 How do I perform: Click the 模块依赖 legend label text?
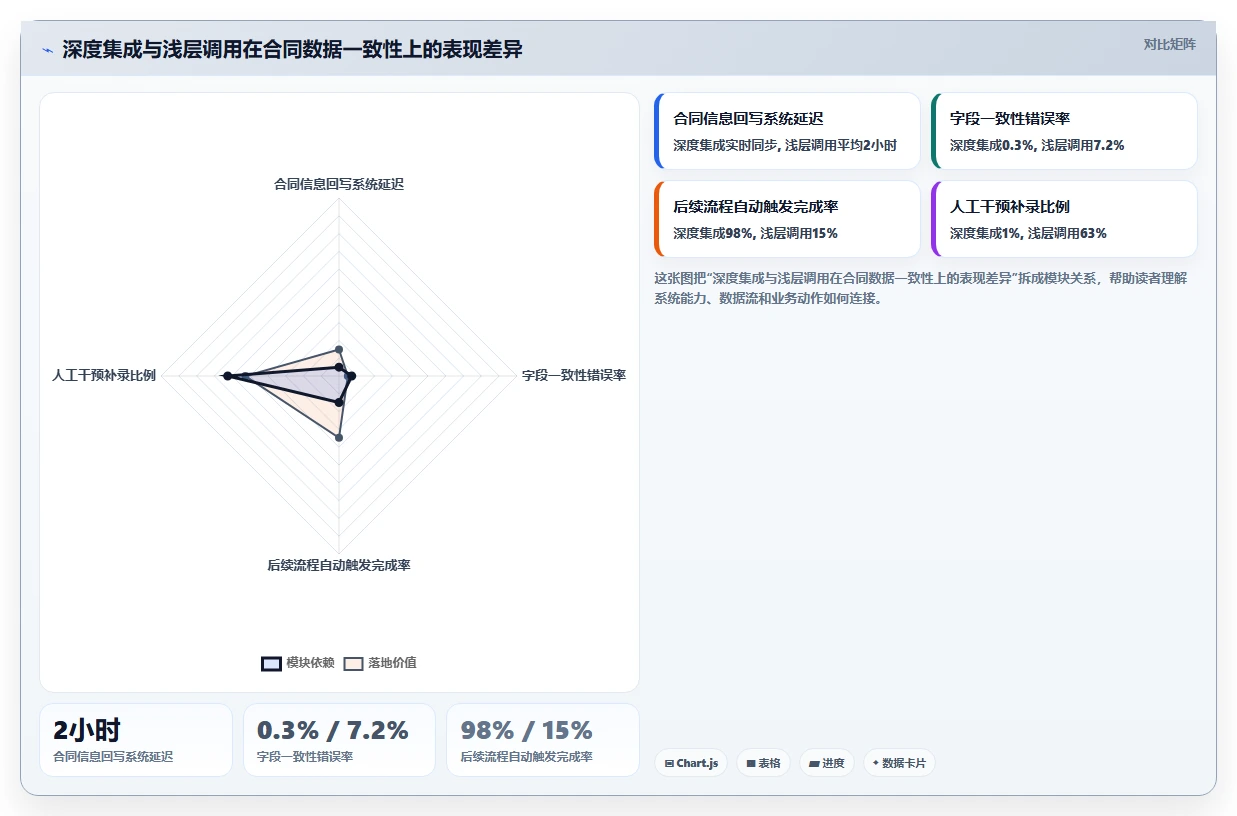(x=310, y=663)
